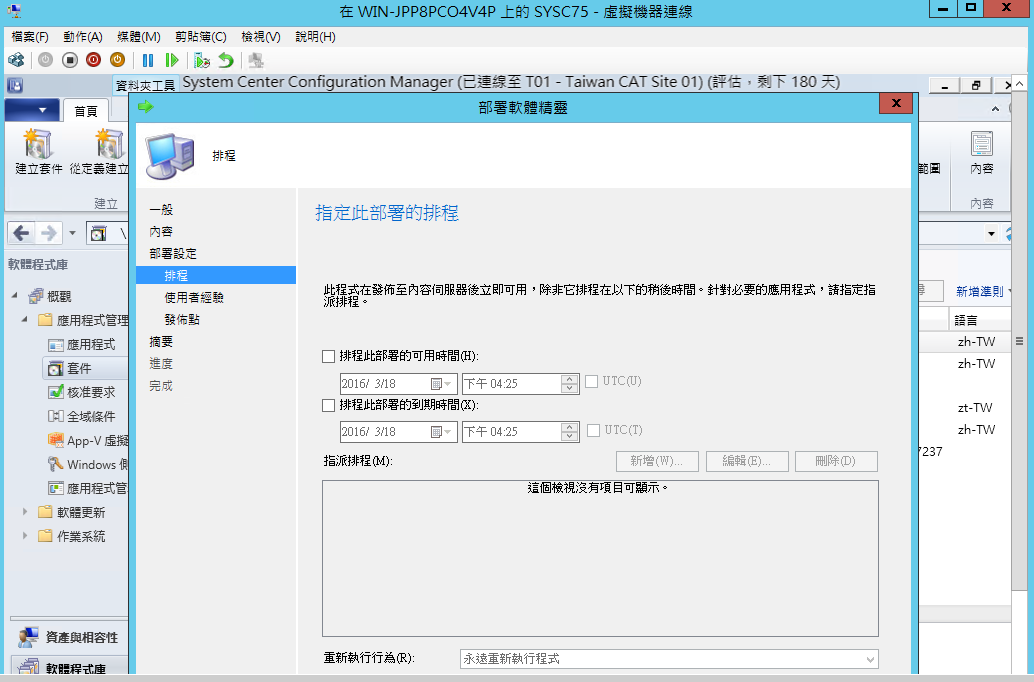Viewport: 1034px width, 682px height.
Task: Click the 編輯(E)... button
Action: tap(746, 461)
